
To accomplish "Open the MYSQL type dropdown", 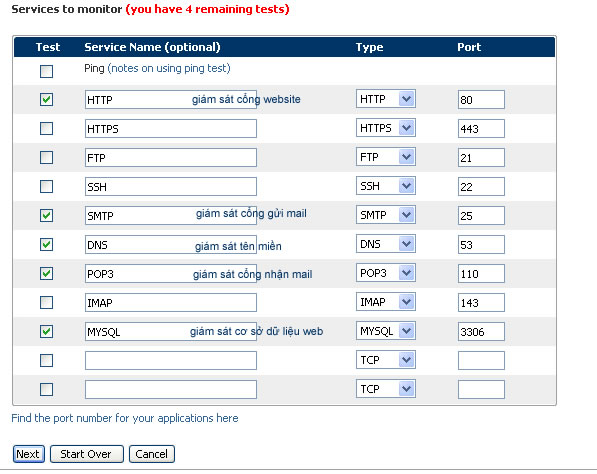I will pyautogui.click(x=386, y=331).
